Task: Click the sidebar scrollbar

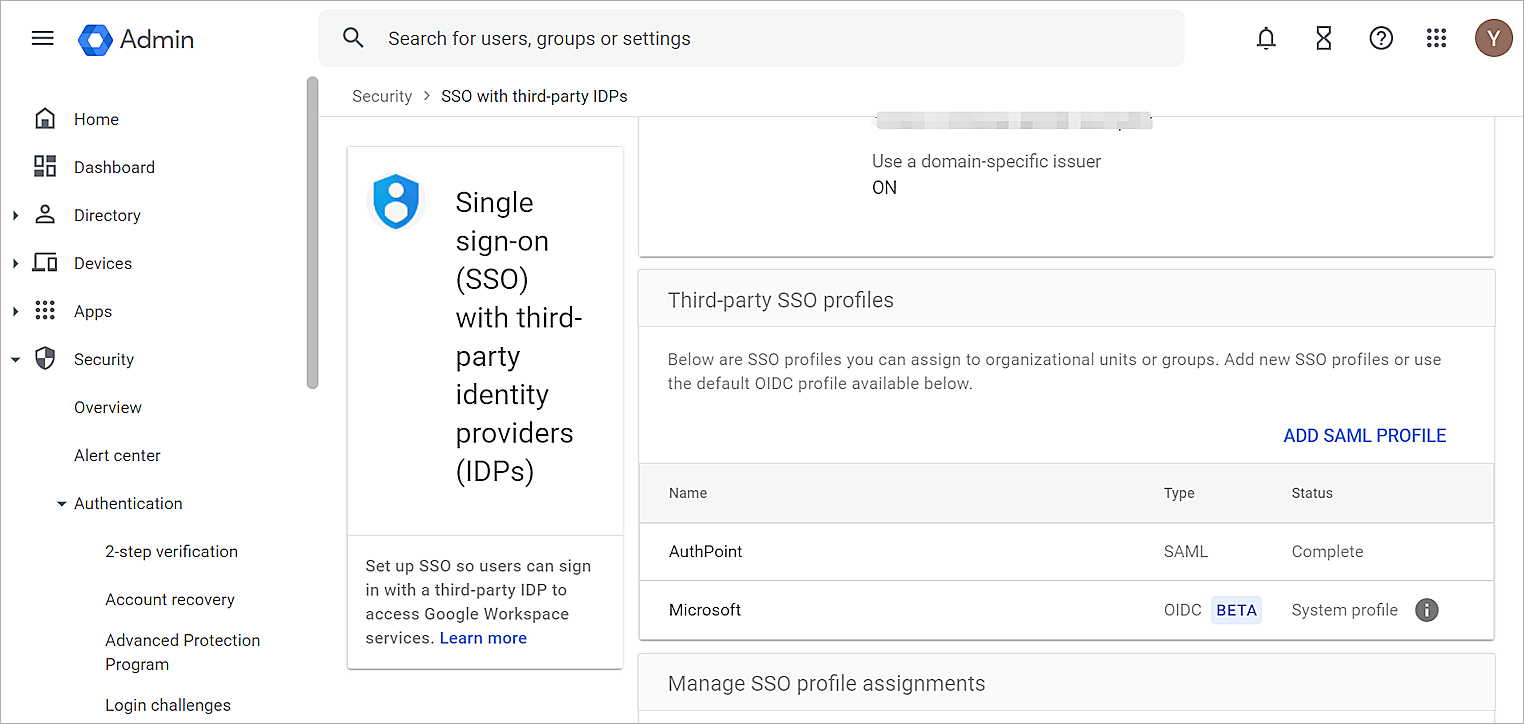Action: pos(313,230)
